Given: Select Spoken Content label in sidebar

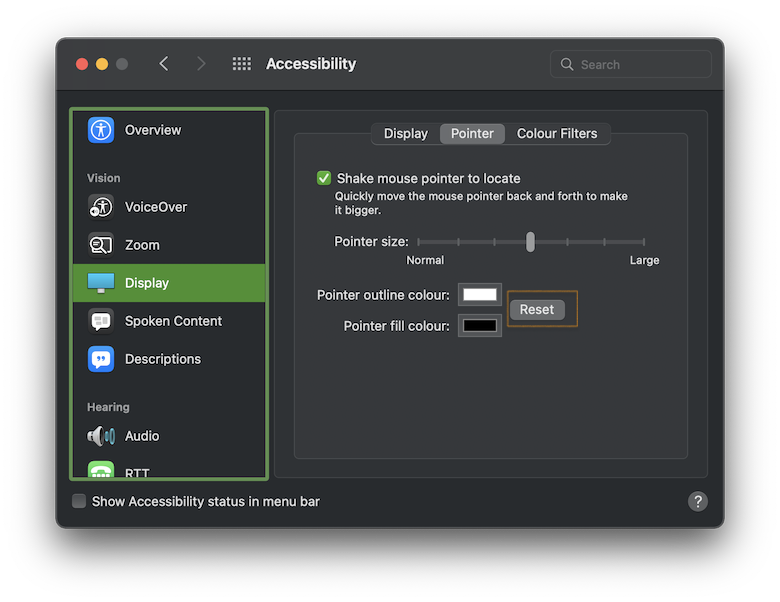Looking at the screenshot, I should click(x=173, y=321).
